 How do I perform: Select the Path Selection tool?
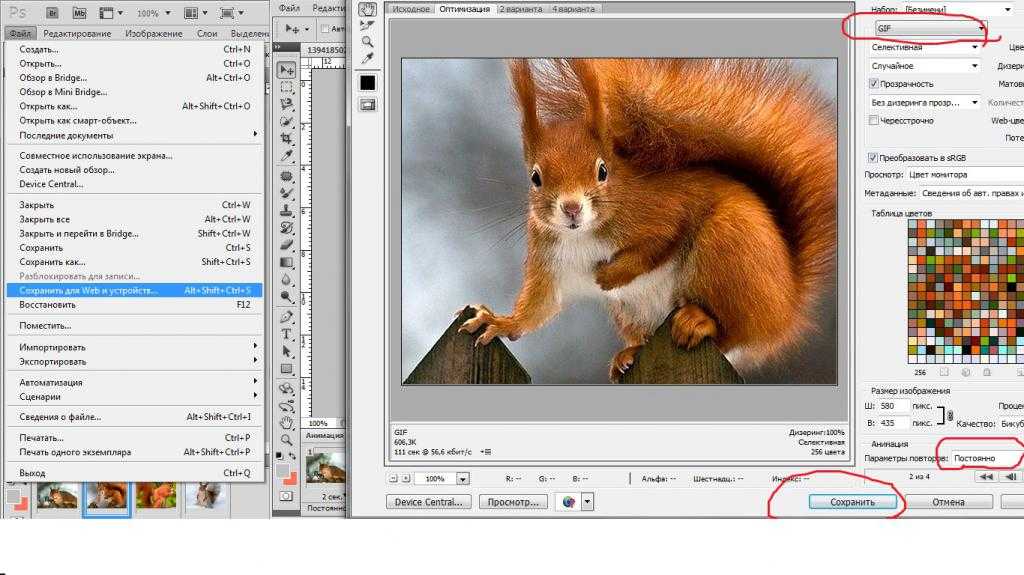point(287,352)
